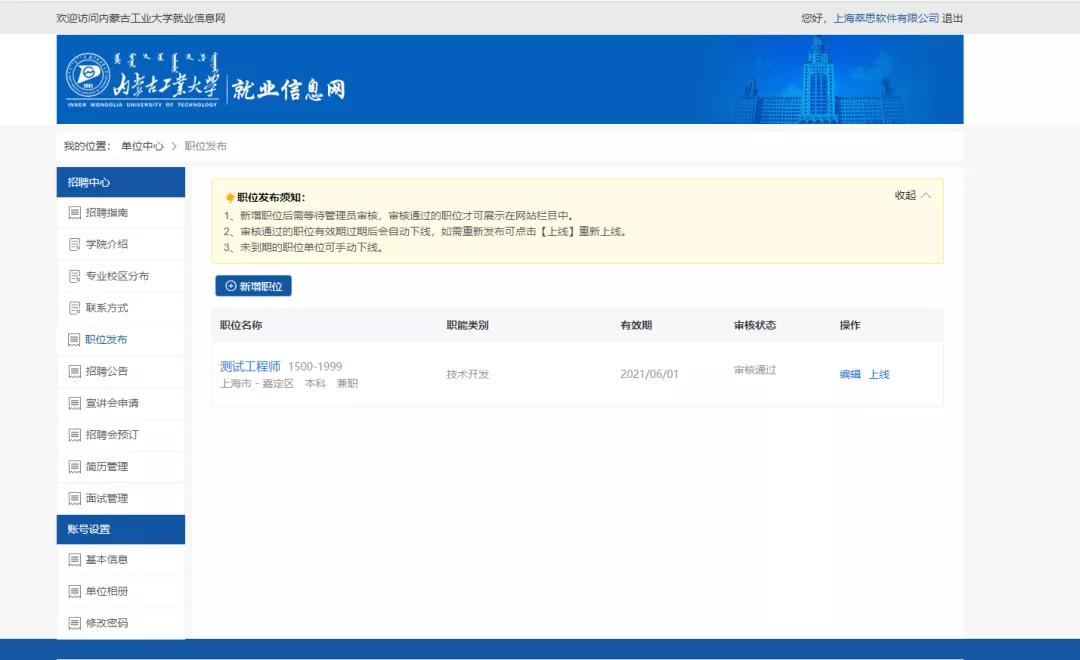This screenshot has width=1080, height=660.
Task: Click 单位中心 in the breadcrumb
Action: pos(142,146)
